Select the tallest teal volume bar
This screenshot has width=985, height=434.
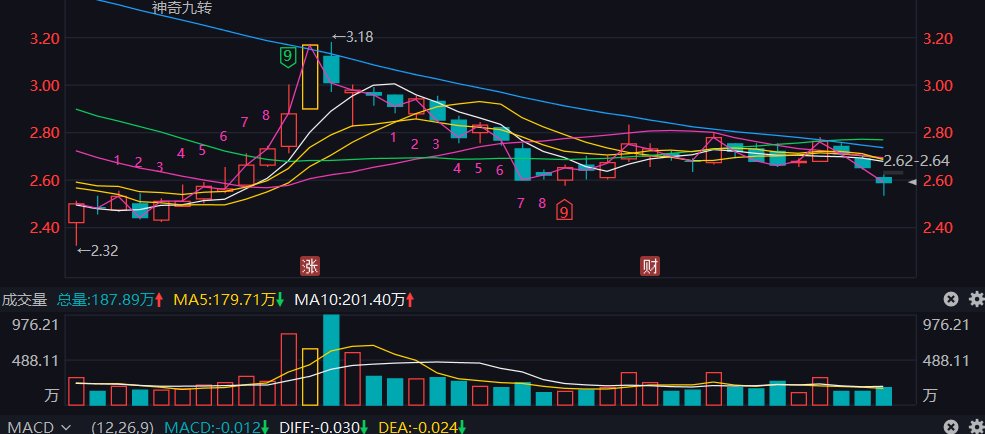(x=331, y=360)
